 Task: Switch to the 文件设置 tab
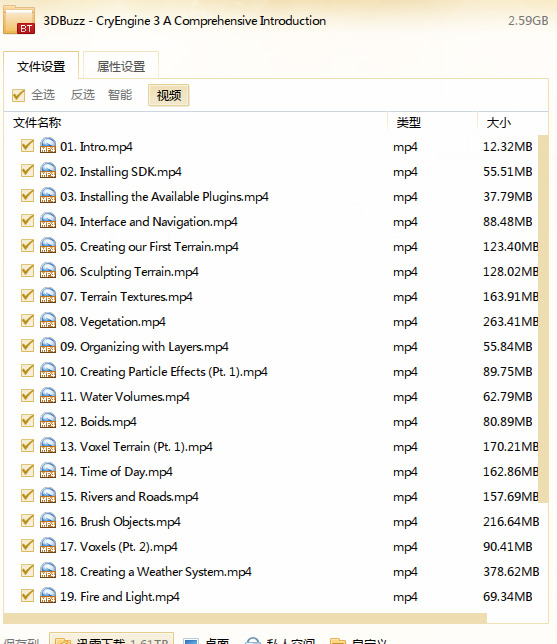41,66
